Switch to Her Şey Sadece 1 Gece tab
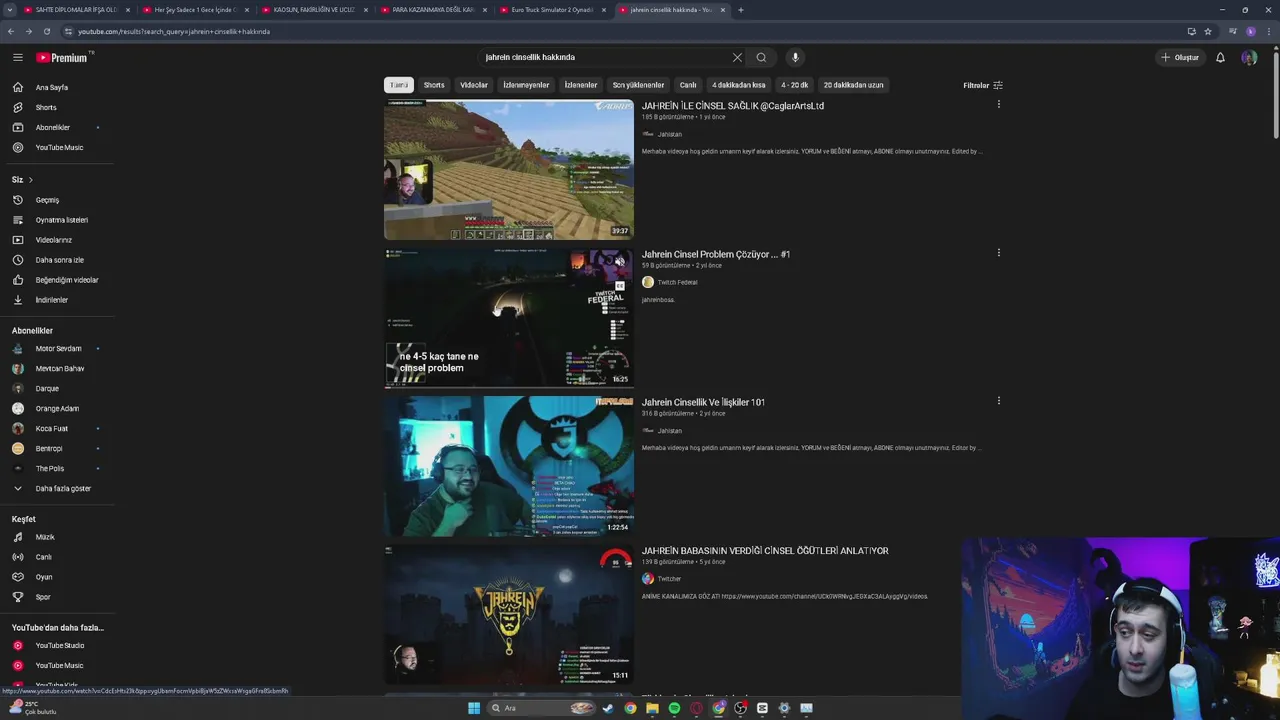This screenshot has width=1280, height=720. (x=195, y=10)
